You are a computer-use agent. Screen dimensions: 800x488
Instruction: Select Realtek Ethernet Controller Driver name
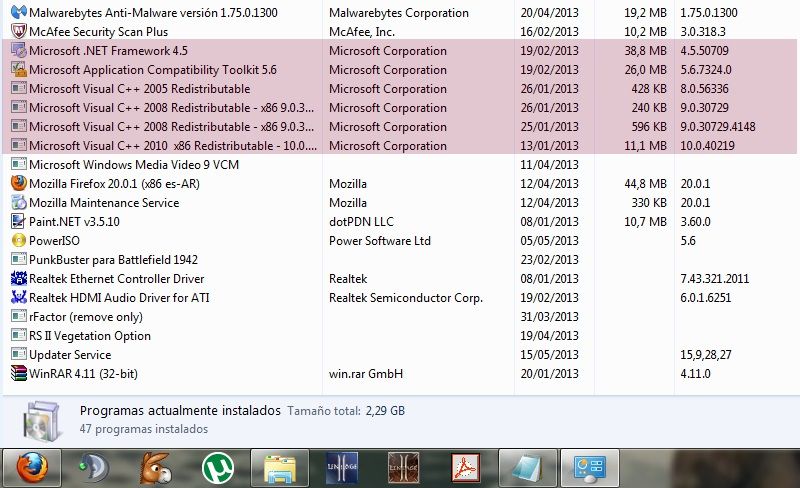(x=116, y=279)
